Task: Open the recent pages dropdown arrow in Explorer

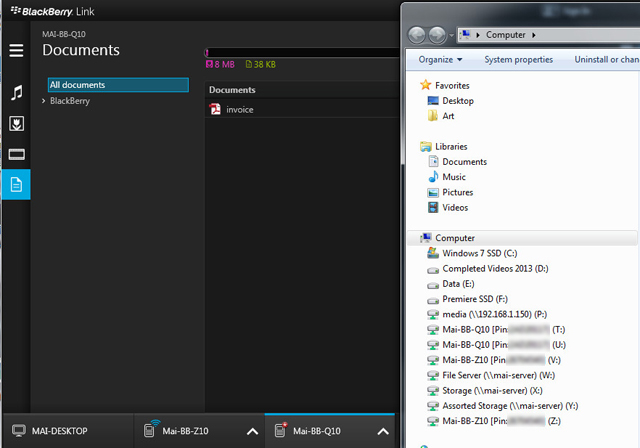Action: pos(451,35)
